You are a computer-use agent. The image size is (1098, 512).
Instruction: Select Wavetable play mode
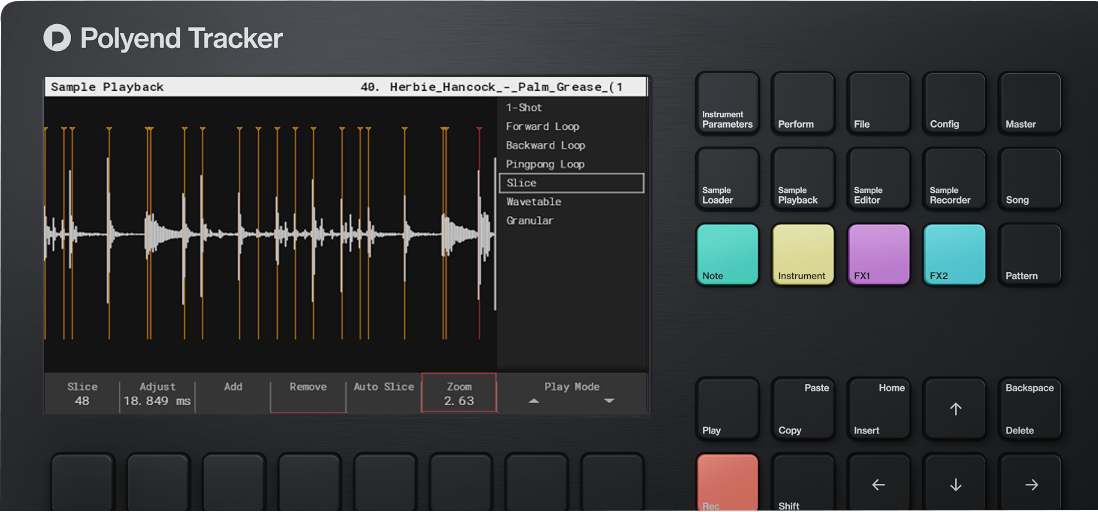coord(571,202)
